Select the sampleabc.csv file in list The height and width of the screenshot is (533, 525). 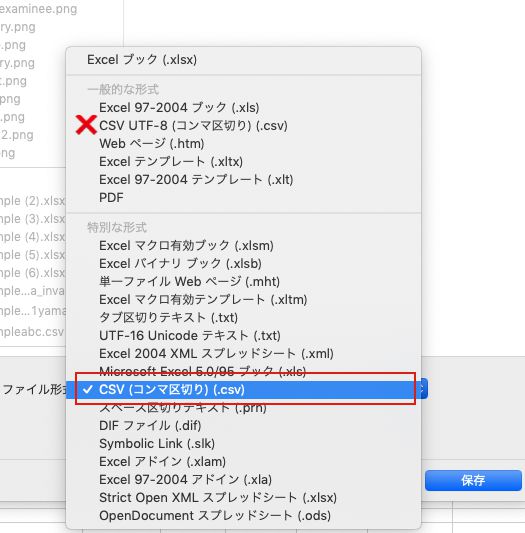[x=32, y=332]
